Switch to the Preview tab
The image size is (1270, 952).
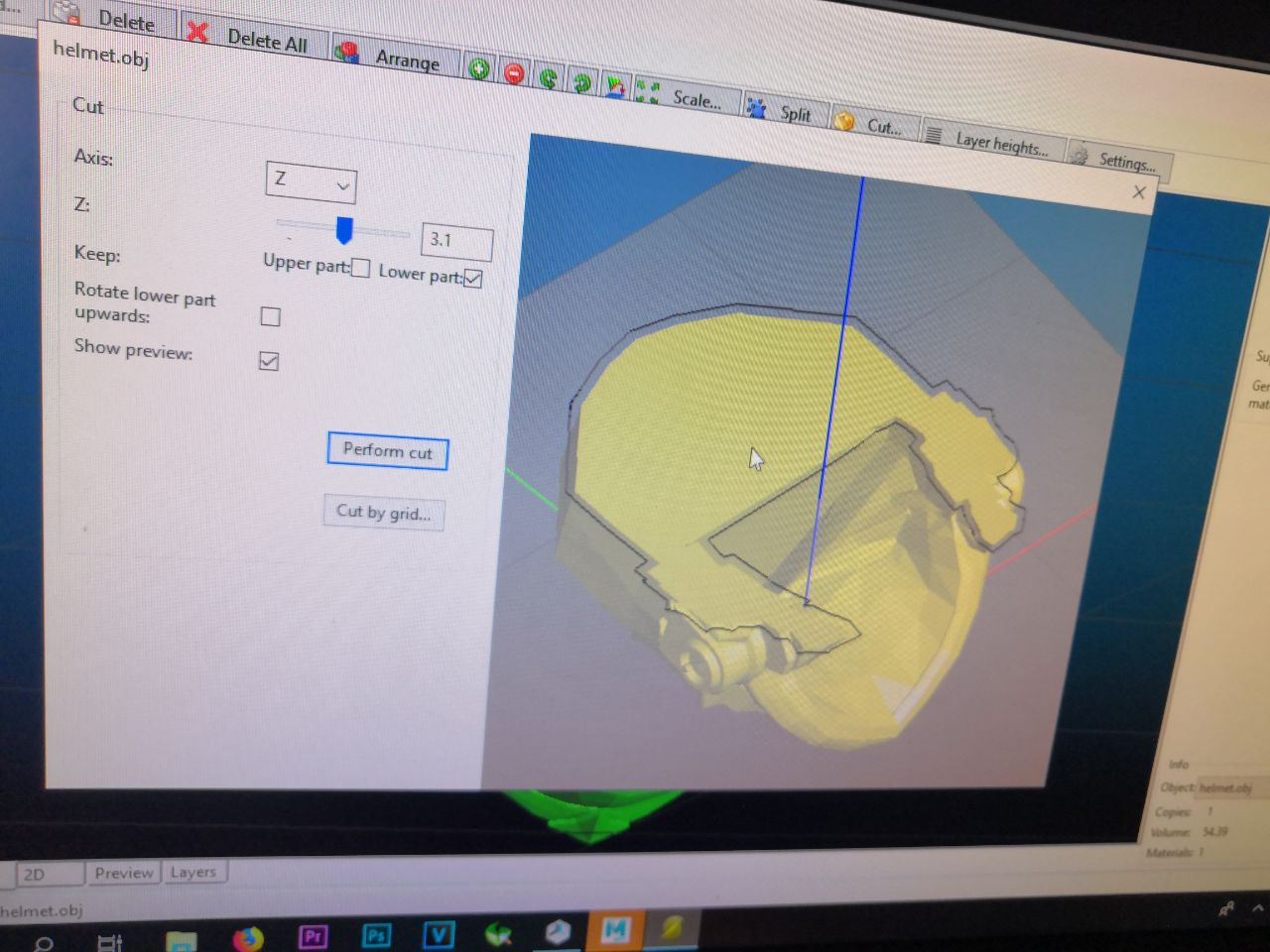click(x=124, y=873)
